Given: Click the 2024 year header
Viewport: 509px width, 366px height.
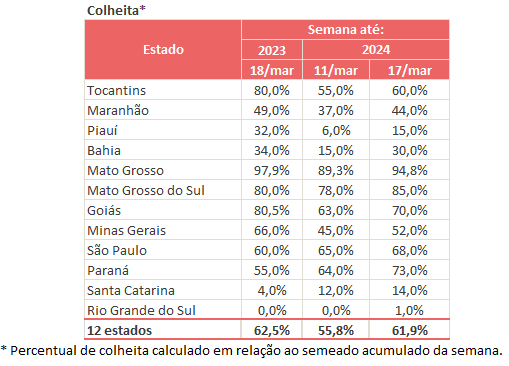Looking at the screenshot, I should [376, 50].
